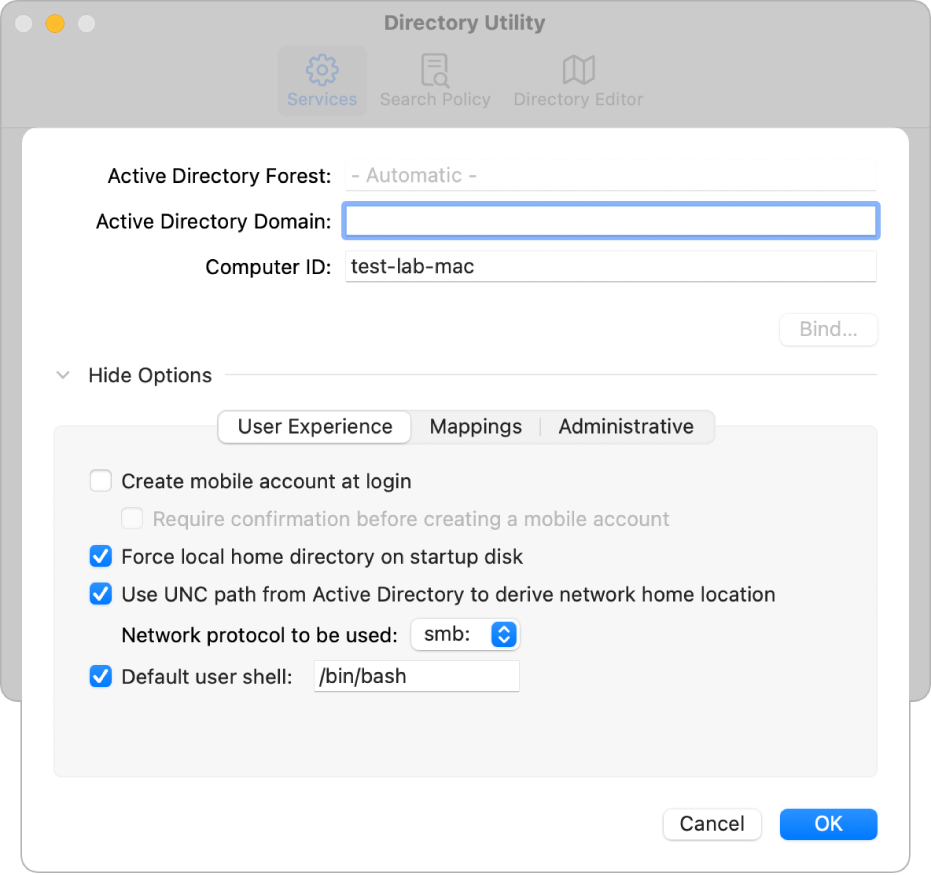931x875 pixels.
Task: Focus the Active Directory Domain field
Action: [x=610, y=221]
